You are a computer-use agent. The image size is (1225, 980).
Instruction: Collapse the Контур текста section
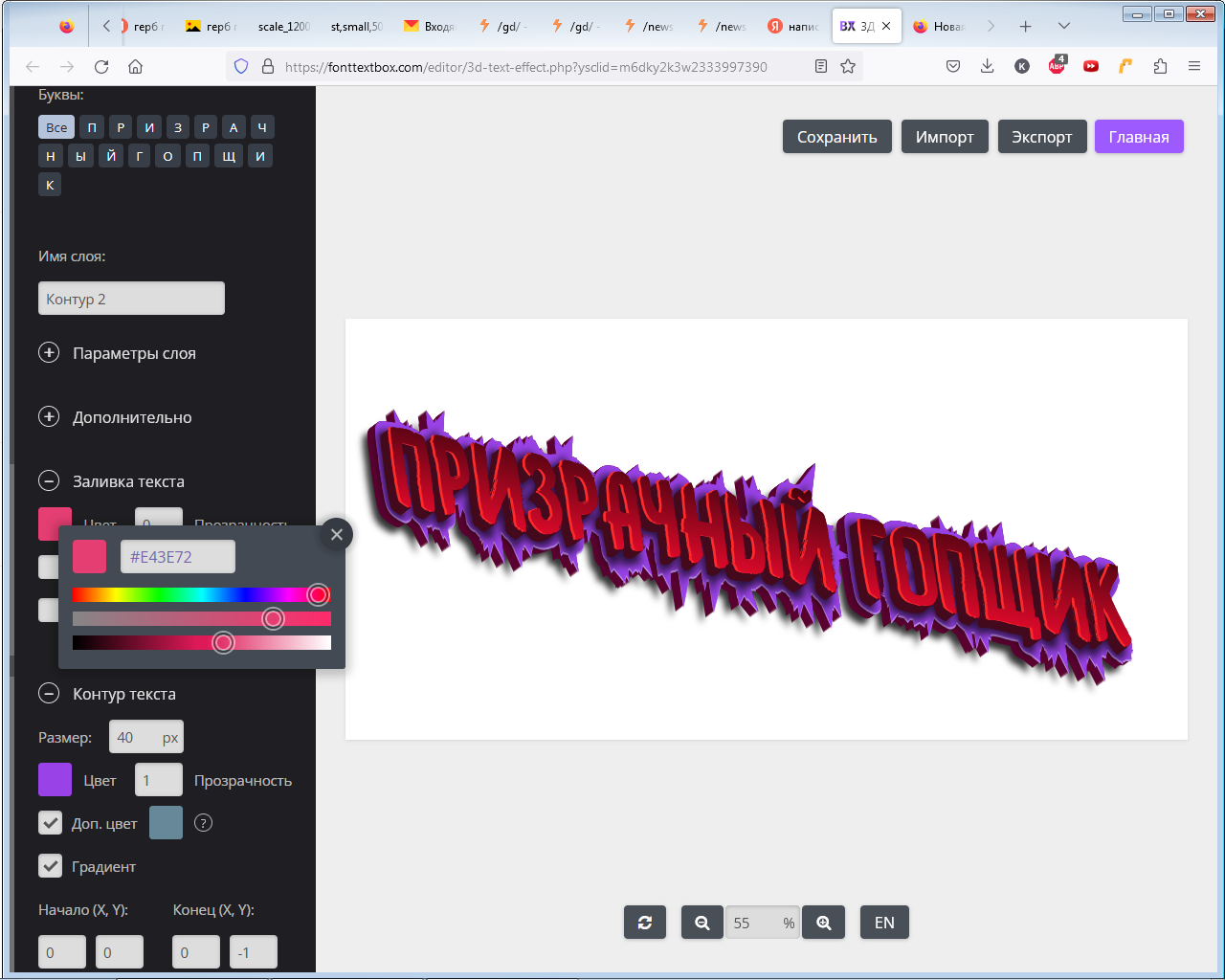49,694
